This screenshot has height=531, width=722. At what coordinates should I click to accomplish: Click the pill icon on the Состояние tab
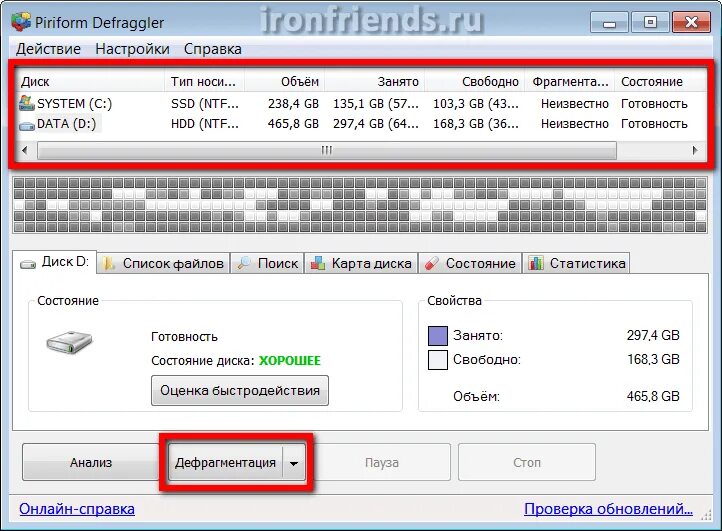(431, 263)
